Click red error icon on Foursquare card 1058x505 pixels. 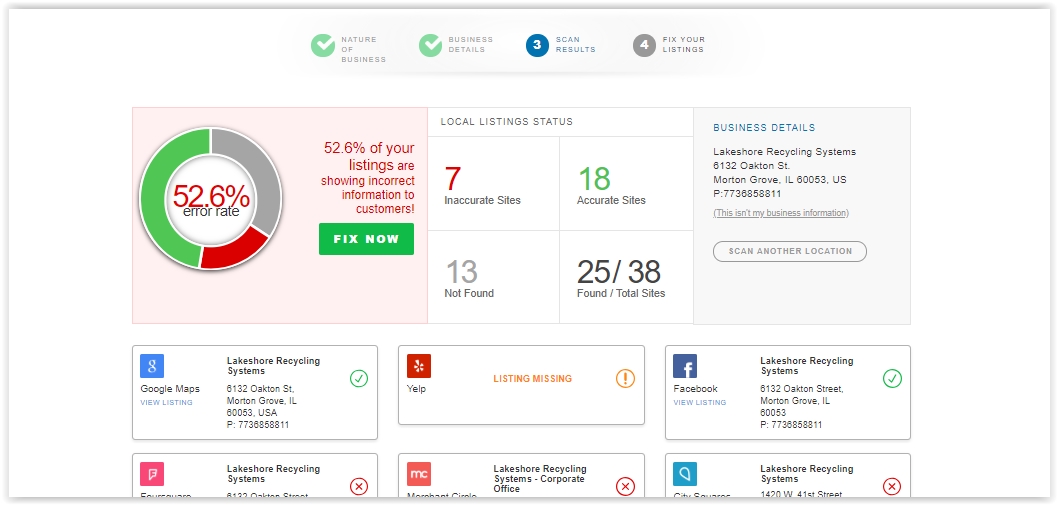click(x=359, y=486)
